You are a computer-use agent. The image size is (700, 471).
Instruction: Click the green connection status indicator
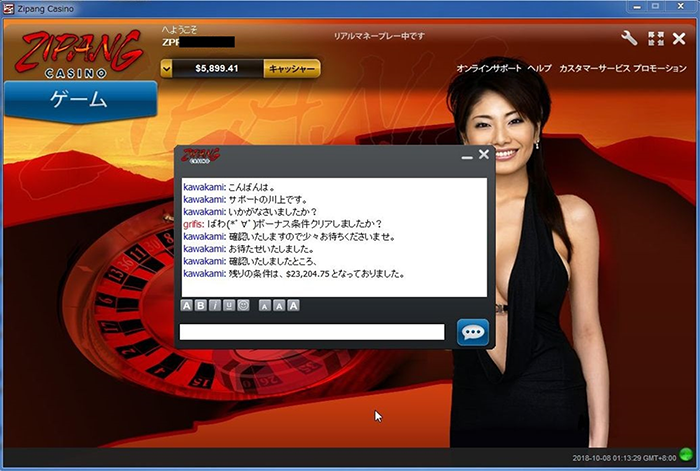(x=685, y=455)
